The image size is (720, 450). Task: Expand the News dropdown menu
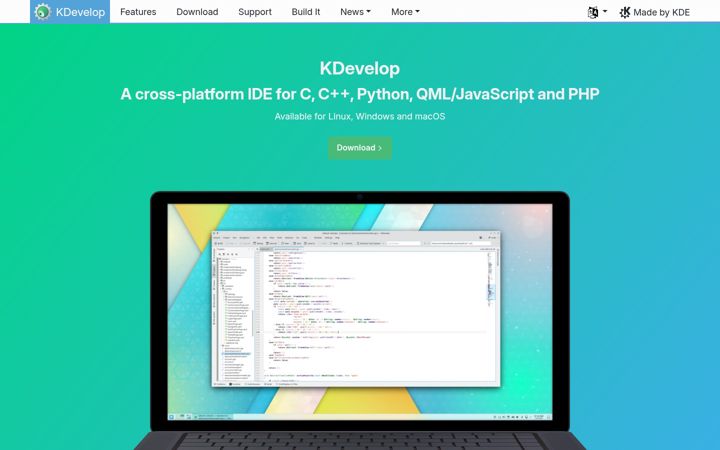click(355, 12)
